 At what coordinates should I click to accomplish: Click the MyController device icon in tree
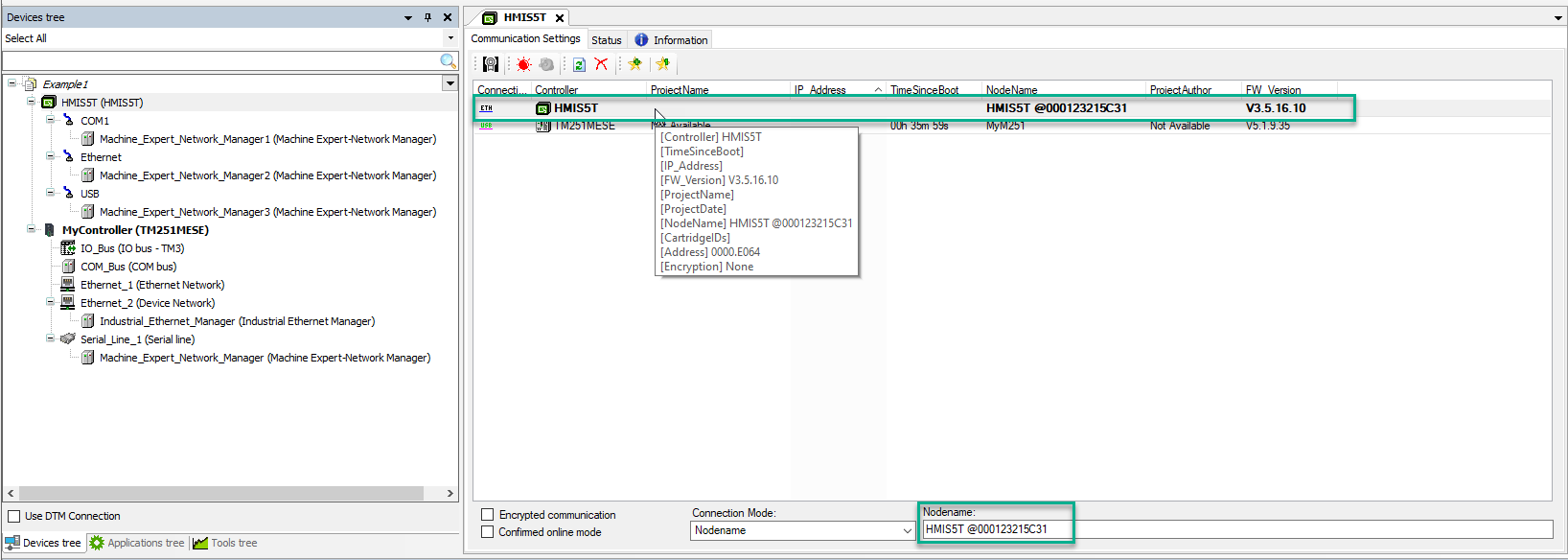click(49, 230)
